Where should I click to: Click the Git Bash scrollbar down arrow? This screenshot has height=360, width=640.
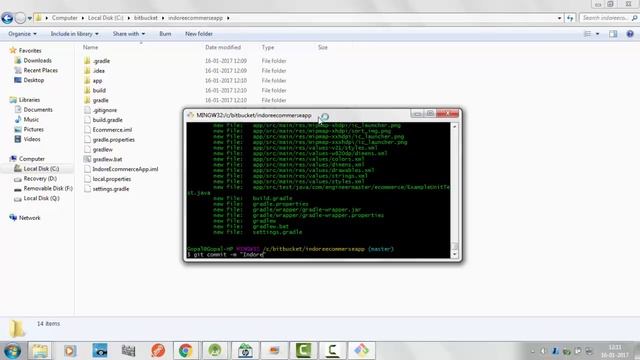coord(454,254)
